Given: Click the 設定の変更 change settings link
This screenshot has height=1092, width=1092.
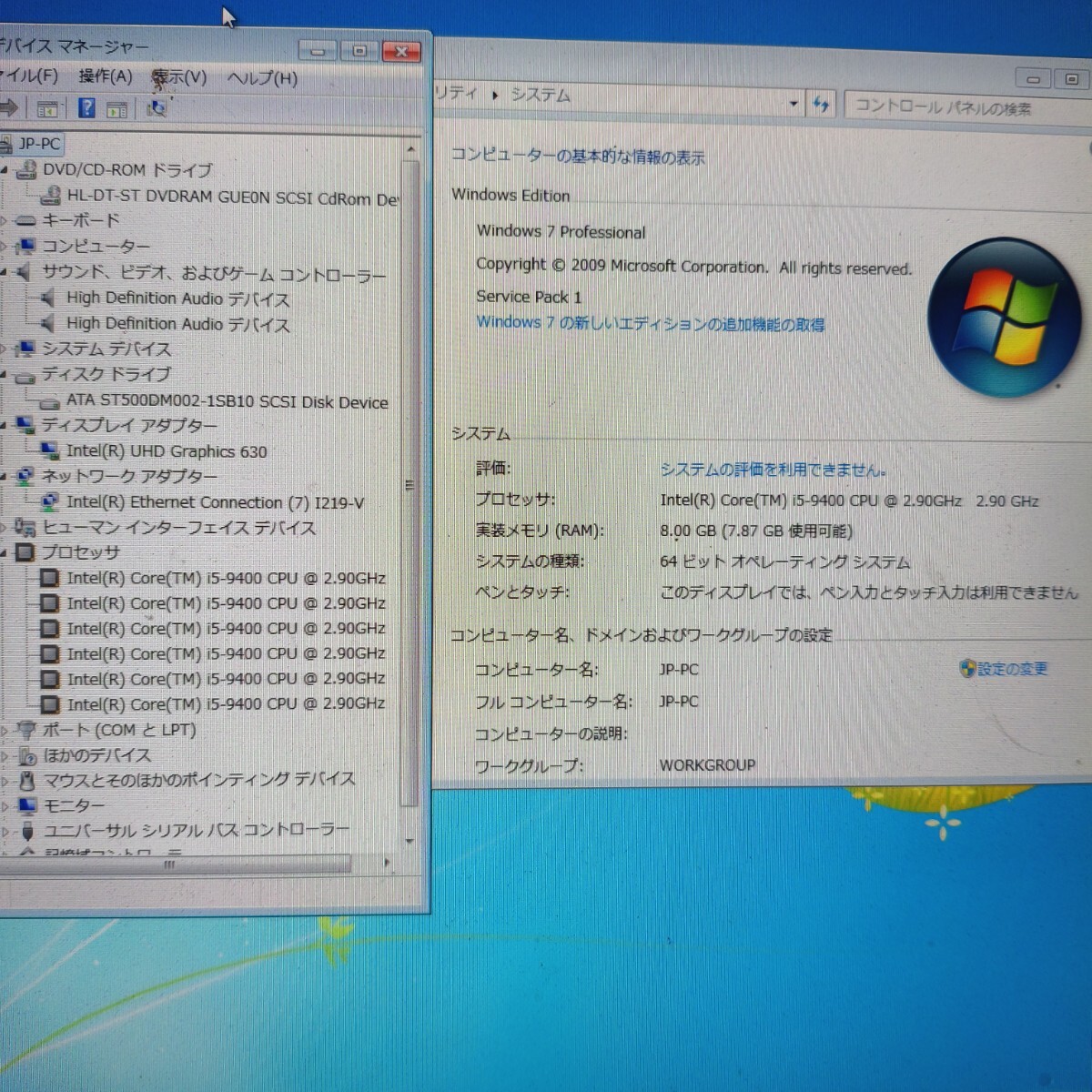Looking at the screenshot, I should 1013,669.
